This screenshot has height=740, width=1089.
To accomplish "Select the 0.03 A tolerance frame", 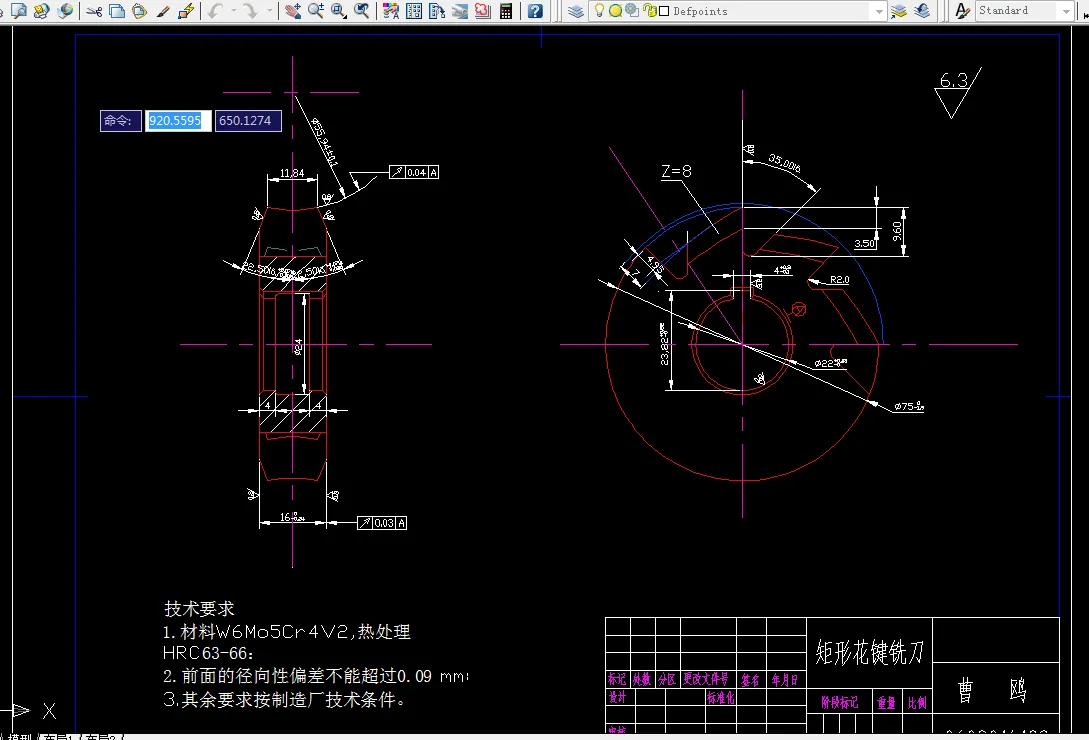I will click(382, 523).
